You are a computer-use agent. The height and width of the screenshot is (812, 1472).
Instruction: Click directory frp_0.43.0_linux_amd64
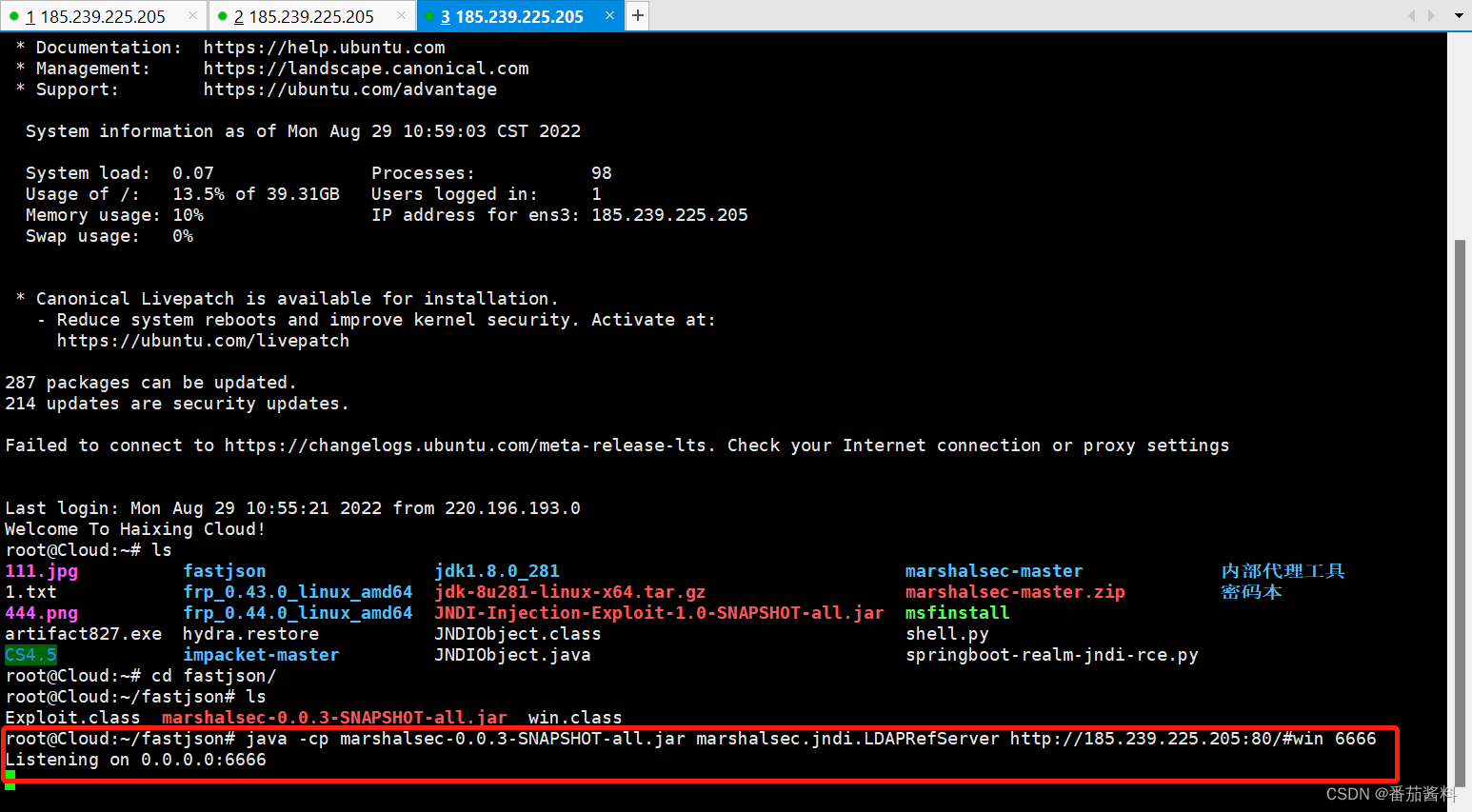[298, 592]
